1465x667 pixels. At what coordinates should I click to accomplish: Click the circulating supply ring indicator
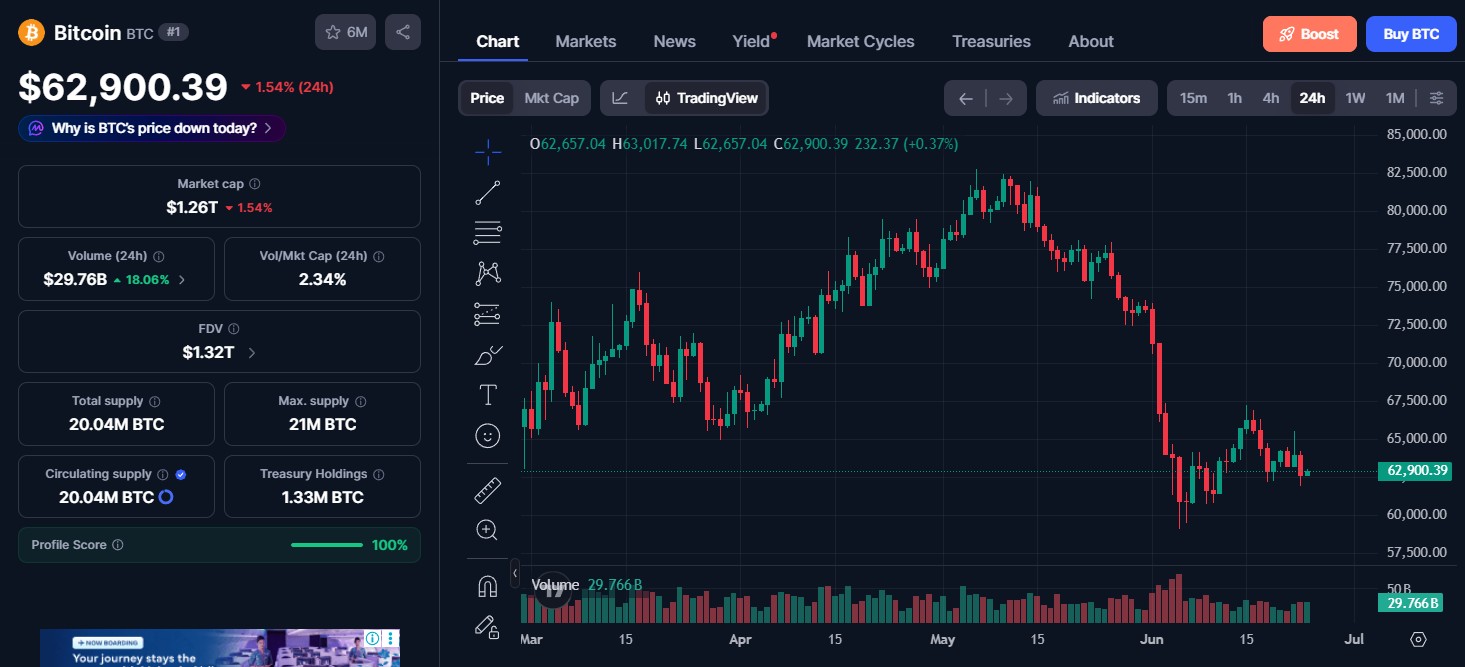(x=167, y=497)
